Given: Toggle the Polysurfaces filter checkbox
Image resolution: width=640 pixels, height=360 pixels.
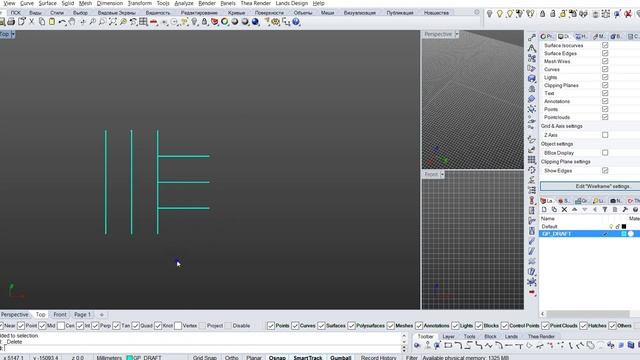Looking at the screenshot, I should point(351,326).
